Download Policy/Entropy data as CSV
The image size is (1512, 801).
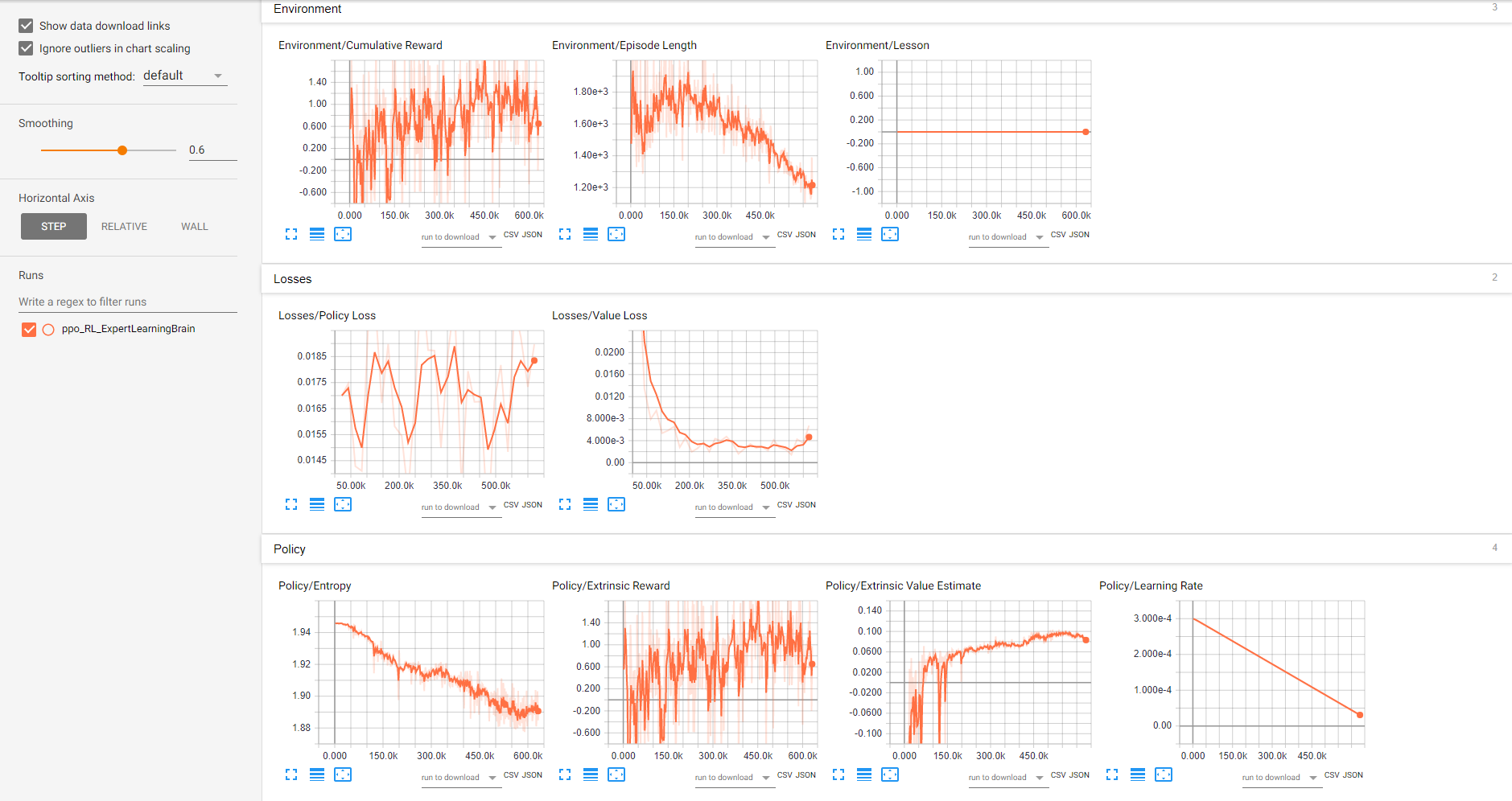click(511, 775)
